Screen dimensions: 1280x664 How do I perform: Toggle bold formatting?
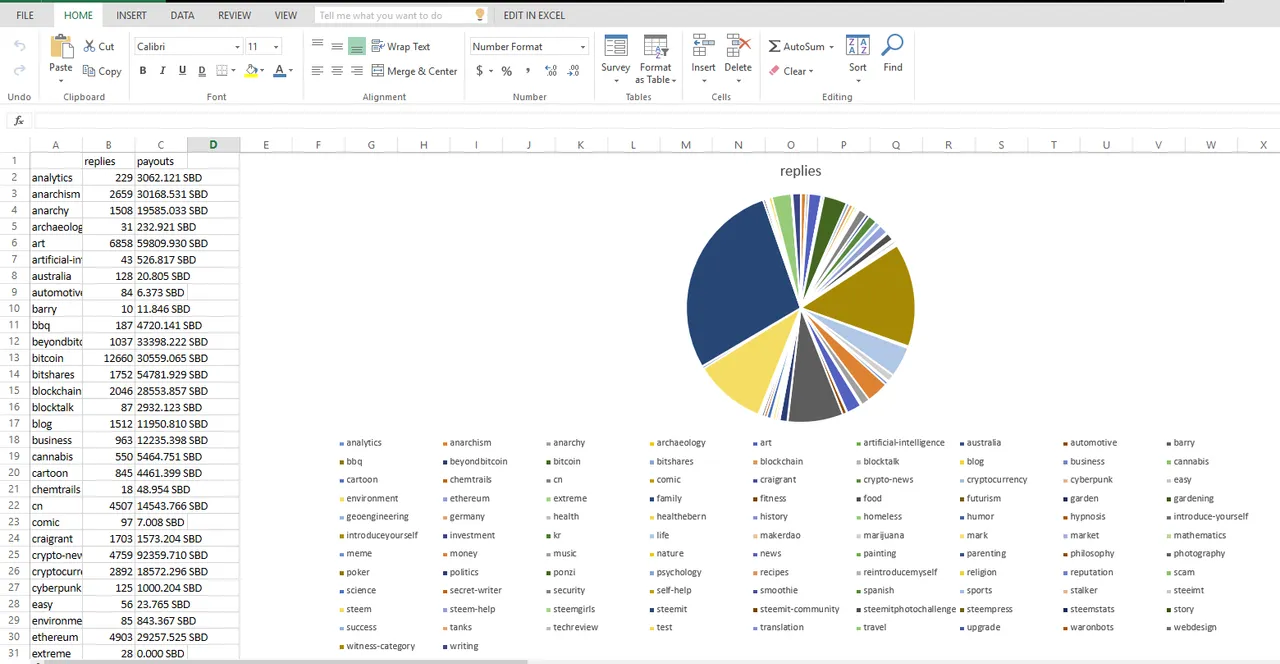point(143,71)
